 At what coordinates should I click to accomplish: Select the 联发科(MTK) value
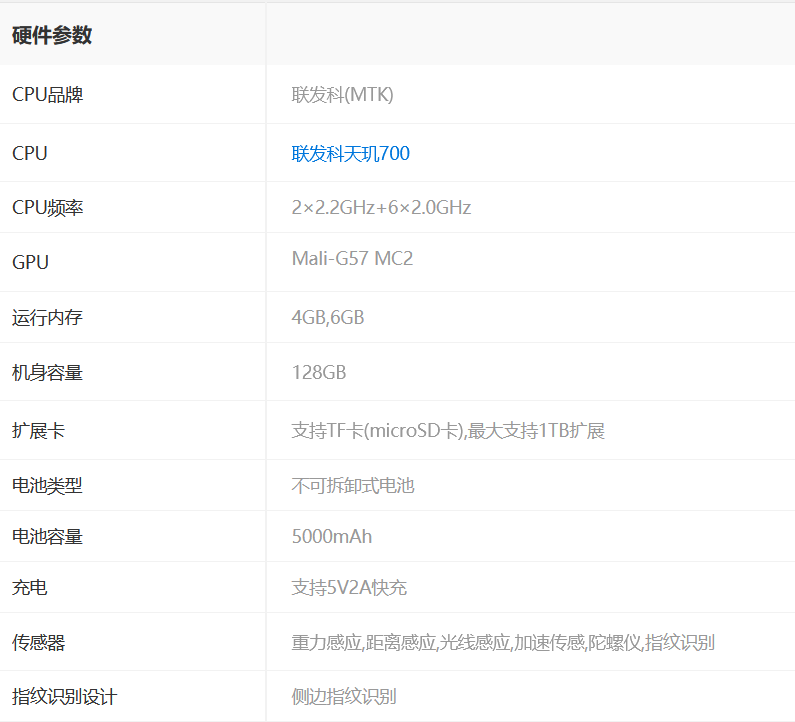tap(342, 95)
